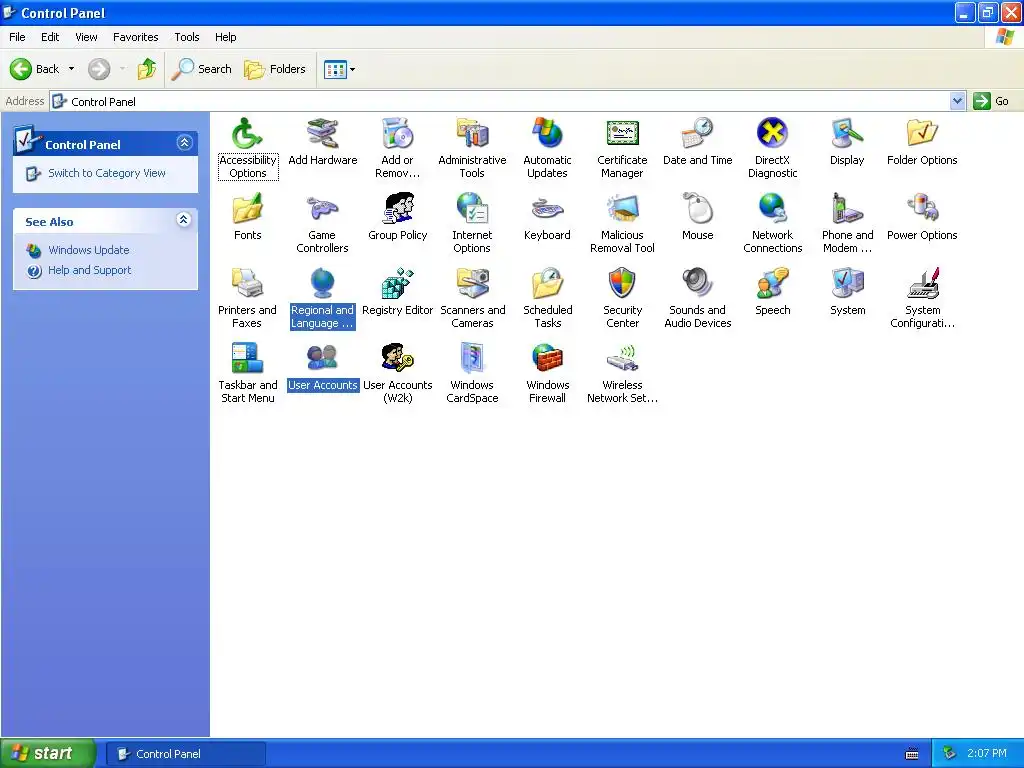Open the Windows Update link

88,250
